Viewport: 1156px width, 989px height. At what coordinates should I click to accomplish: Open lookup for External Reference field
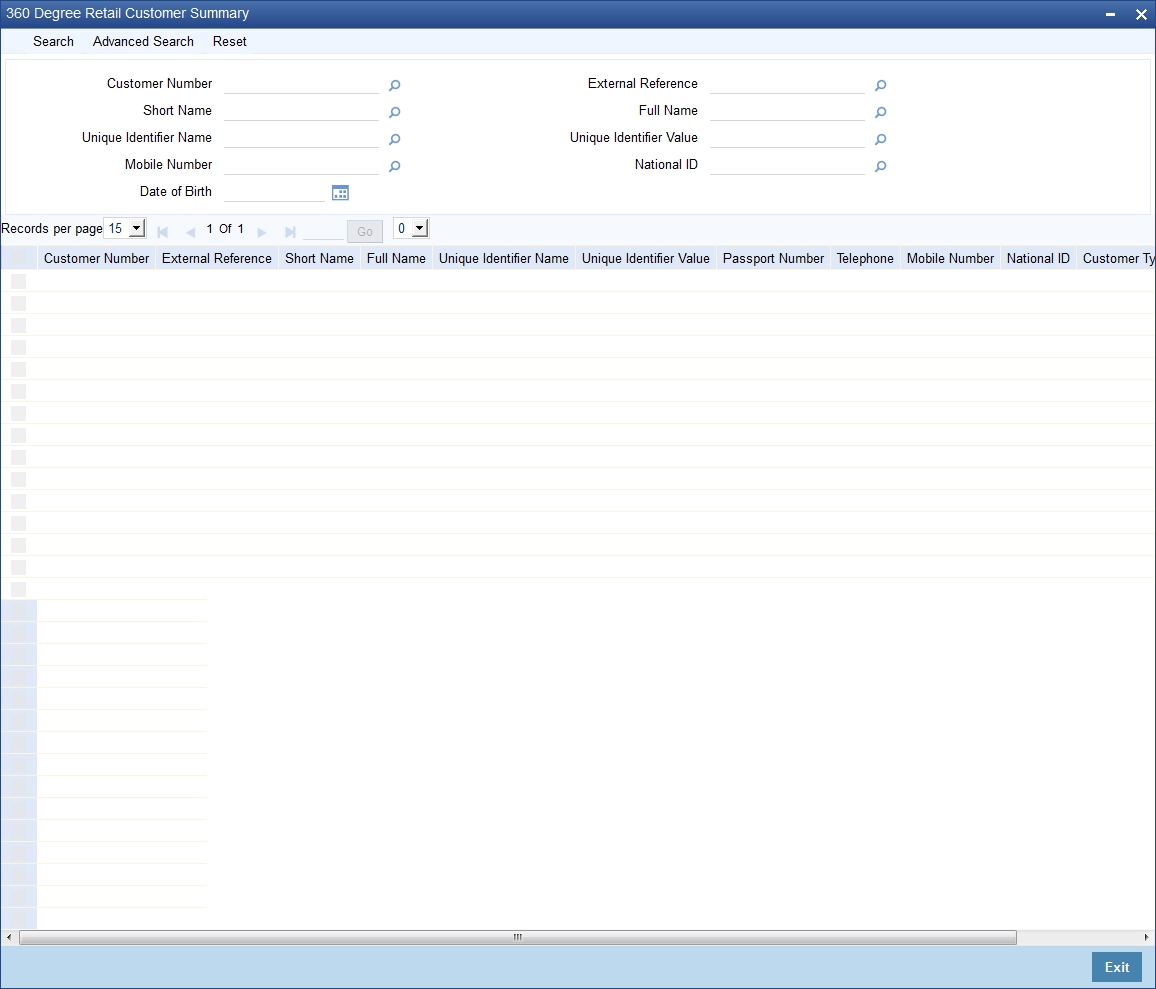click(x=880, y=86)
